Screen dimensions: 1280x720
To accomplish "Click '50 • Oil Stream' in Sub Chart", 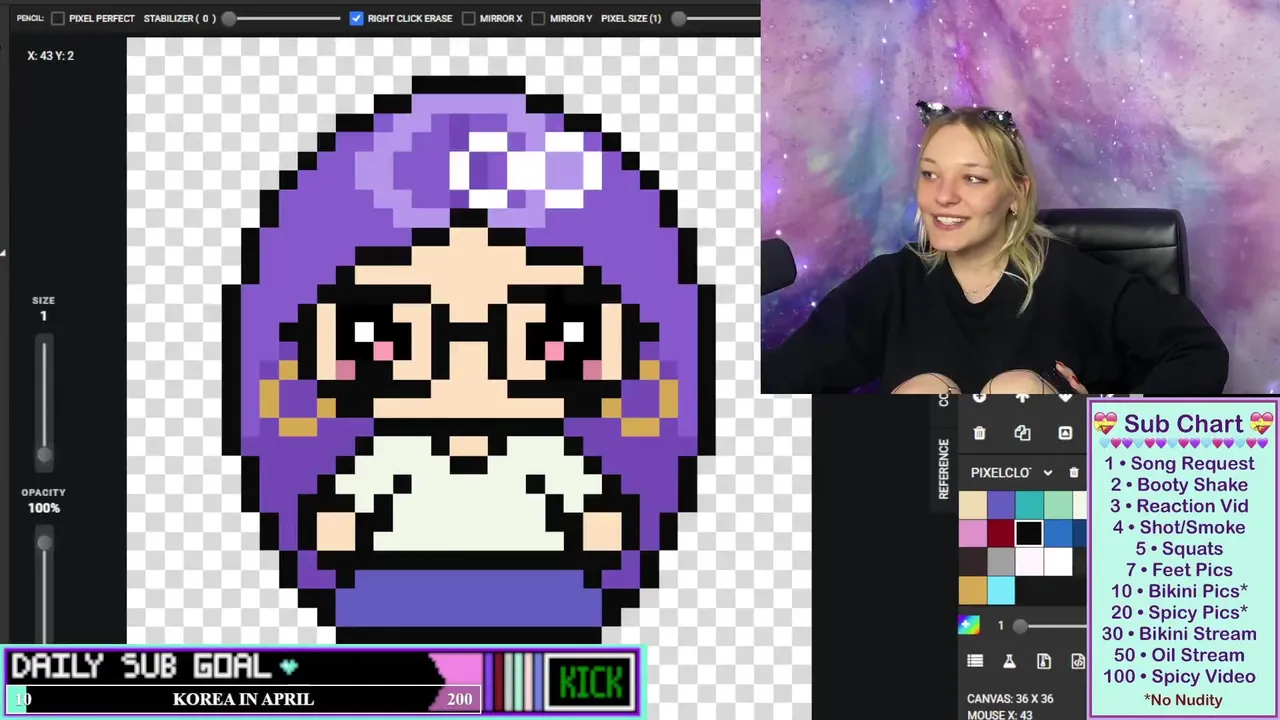I will [x=1179, y=655].
